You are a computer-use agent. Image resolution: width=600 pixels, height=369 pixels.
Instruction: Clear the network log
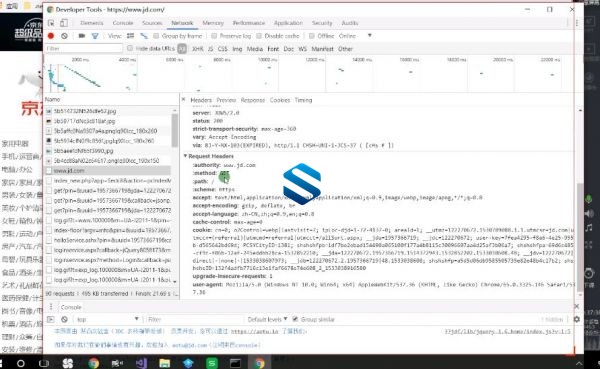pos(64,36)
